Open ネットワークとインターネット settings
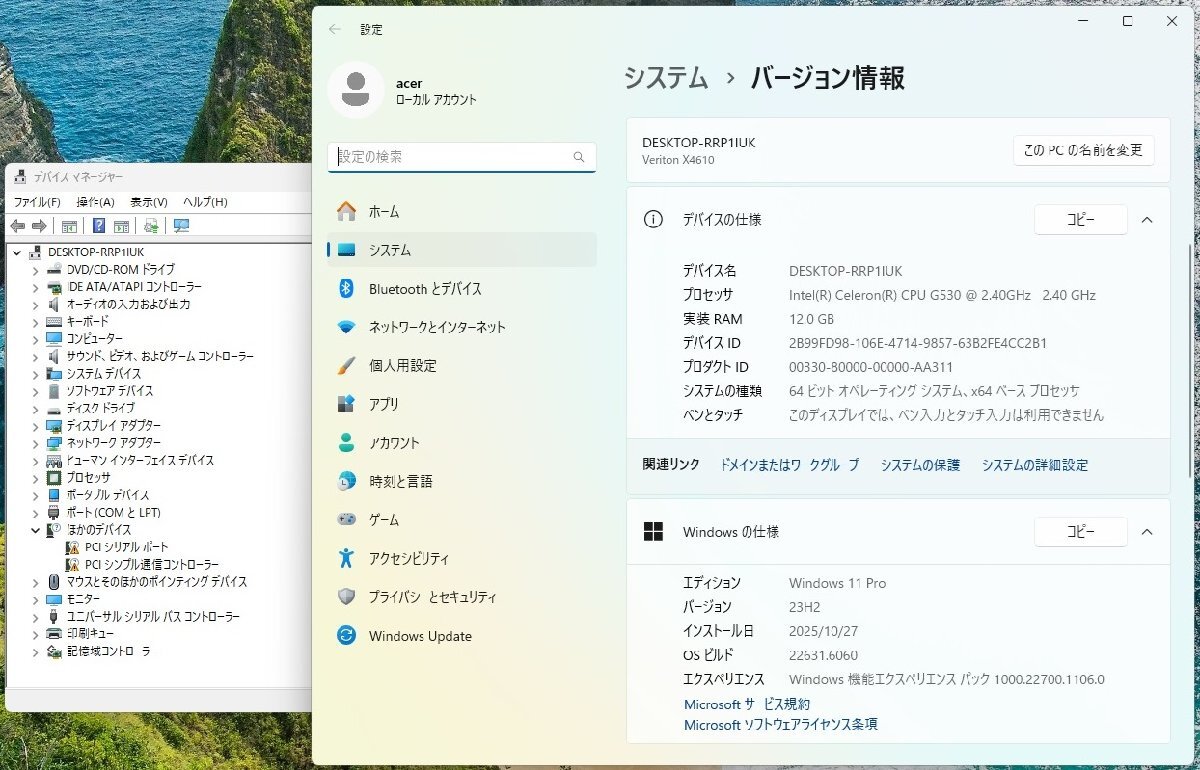 tap(437, 327)
